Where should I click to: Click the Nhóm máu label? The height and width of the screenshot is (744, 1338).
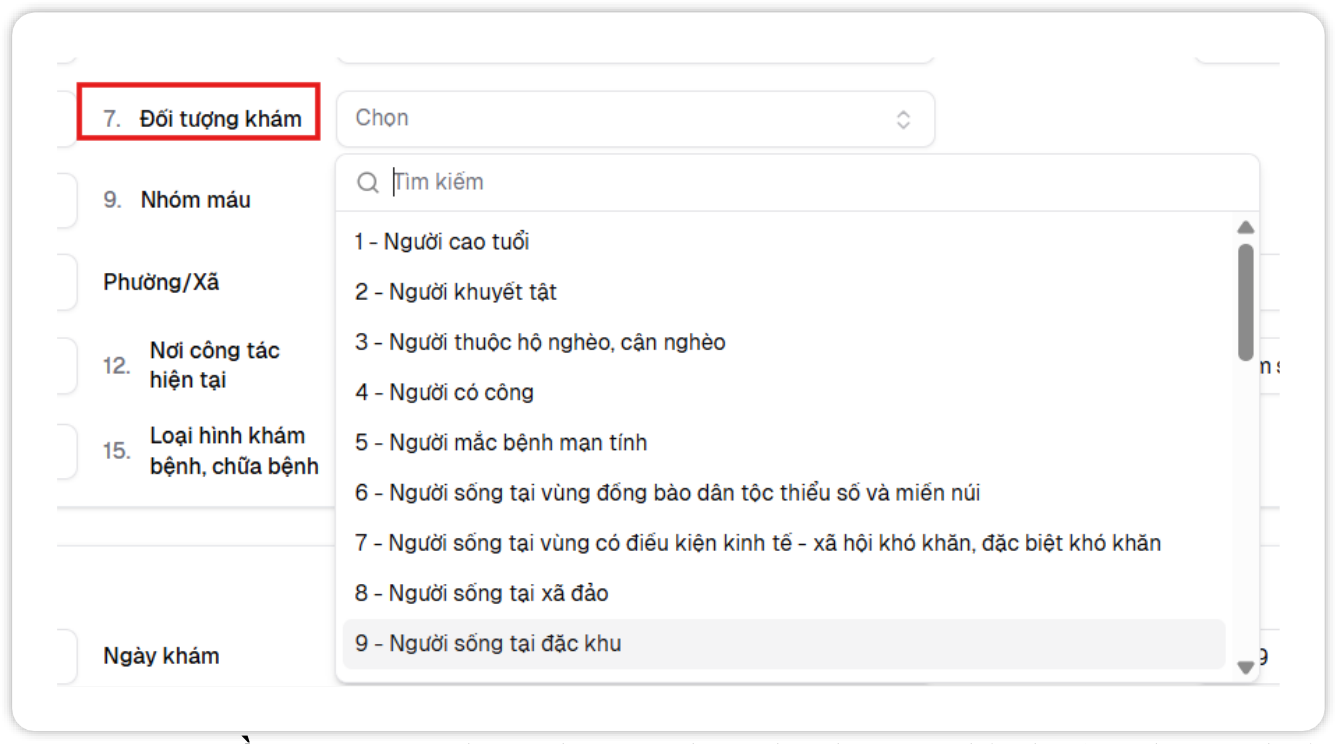coord(196,200)
